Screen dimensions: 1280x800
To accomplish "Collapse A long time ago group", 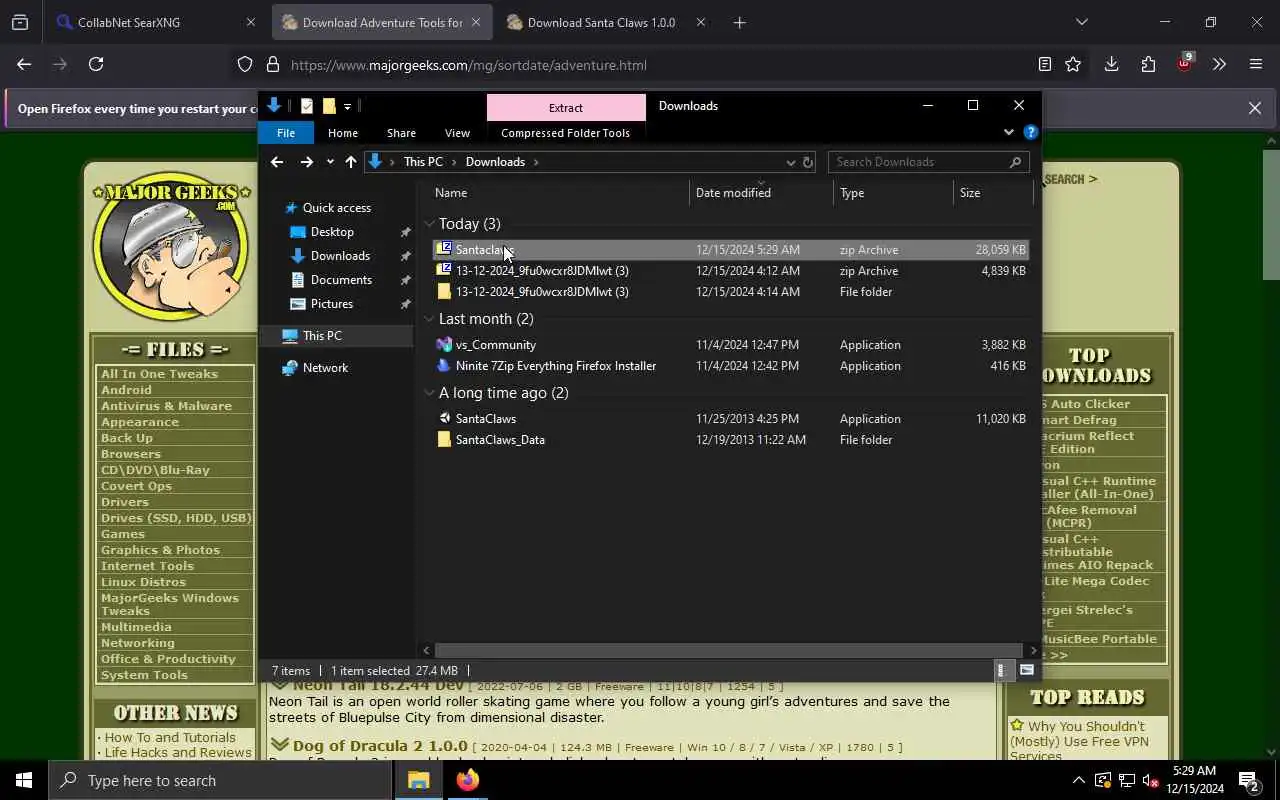I will click(x=429, y=393).
